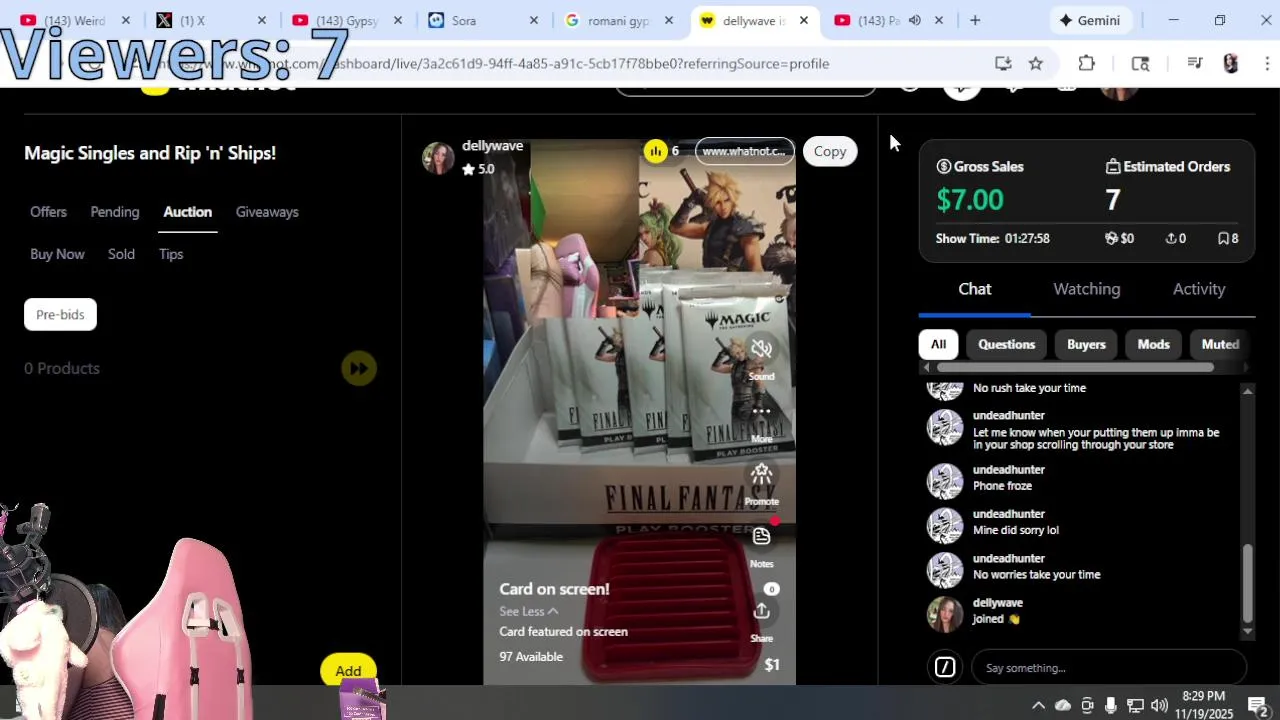The width and height of the screenshot is (1280, 720).
Task: Click the chat vertical scrollbar thumb
Action: tap(1247, 584)
